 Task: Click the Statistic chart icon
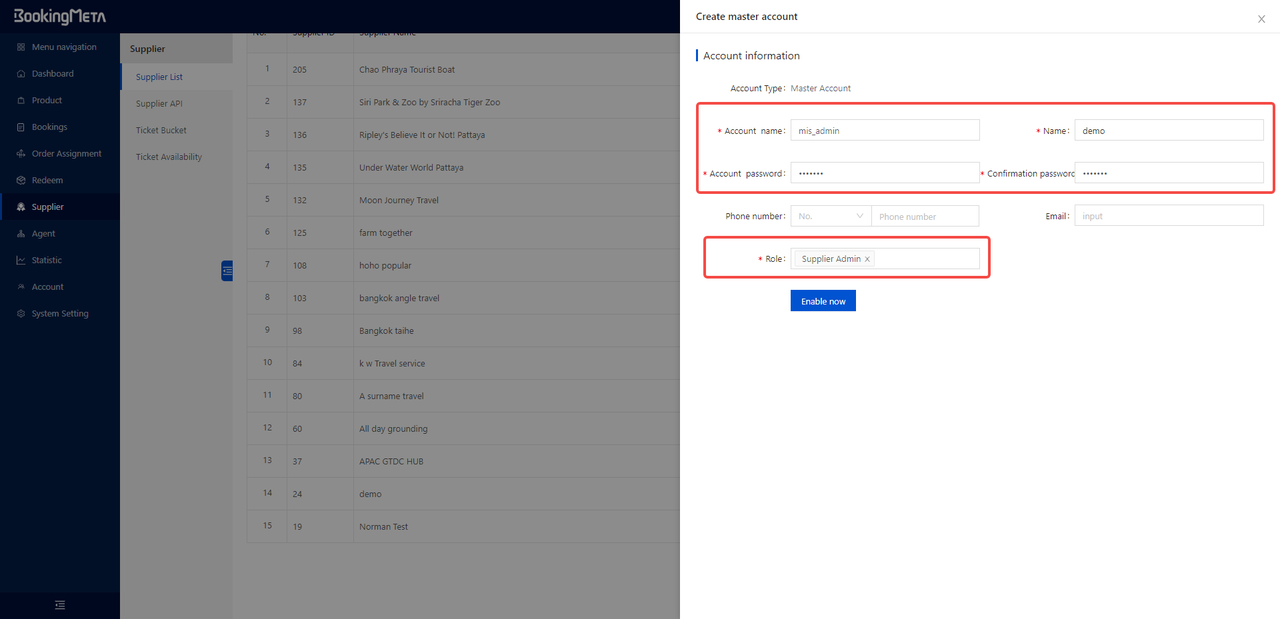[21, 261]
